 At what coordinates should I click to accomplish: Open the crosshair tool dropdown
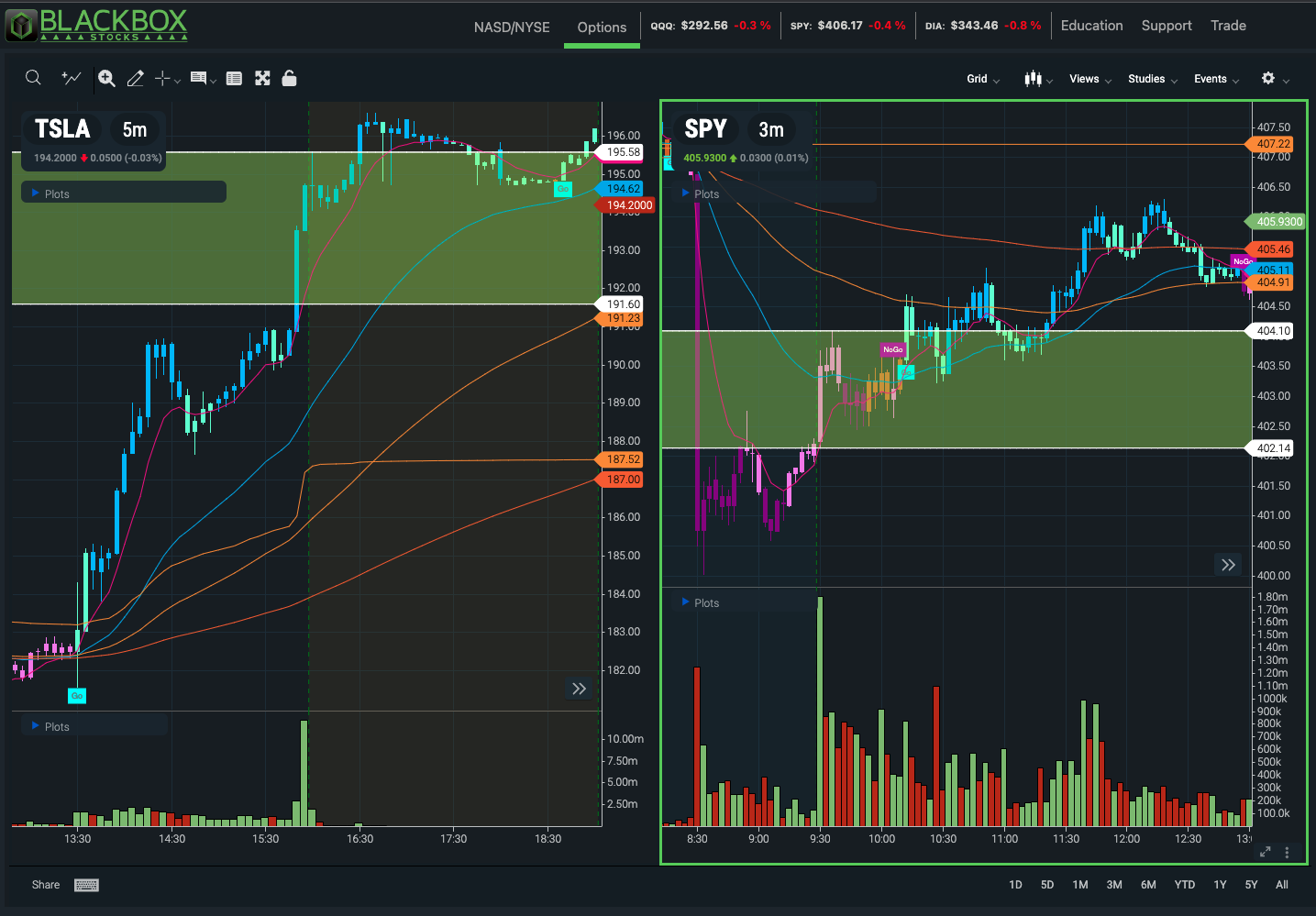[x=167, y=79]
